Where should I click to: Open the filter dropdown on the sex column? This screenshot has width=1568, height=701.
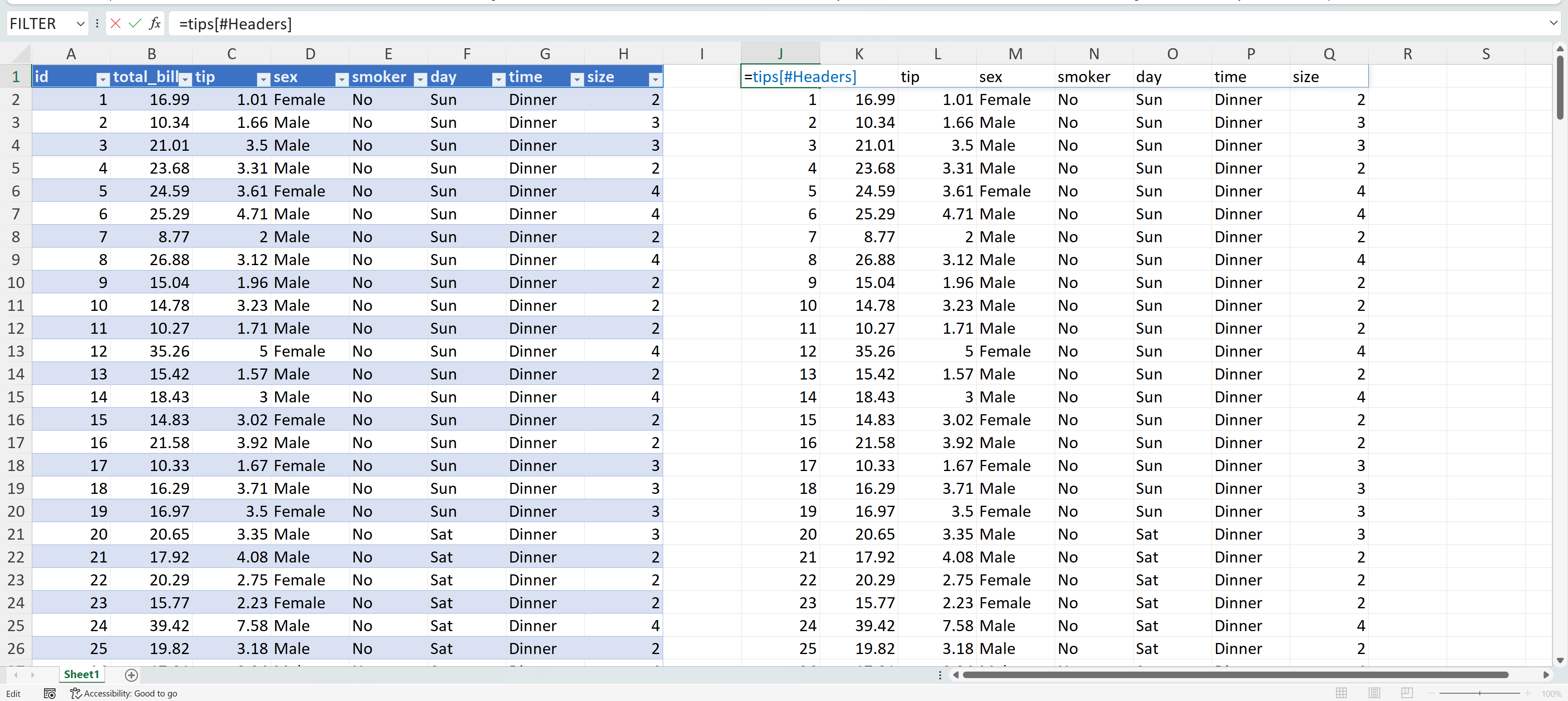point(342,79)
